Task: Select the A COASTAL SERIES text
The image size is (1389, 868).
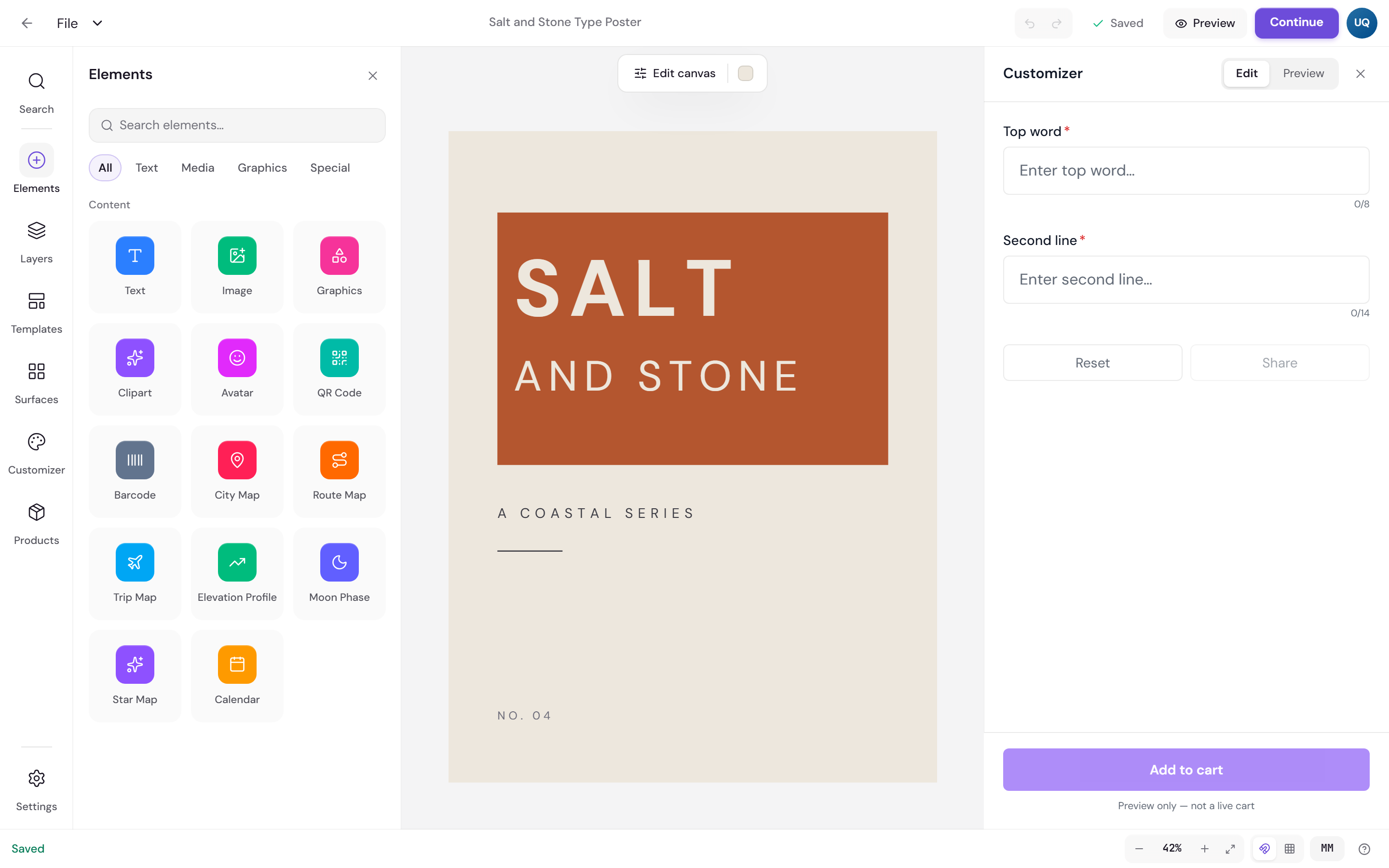Action: click(596, 513)
